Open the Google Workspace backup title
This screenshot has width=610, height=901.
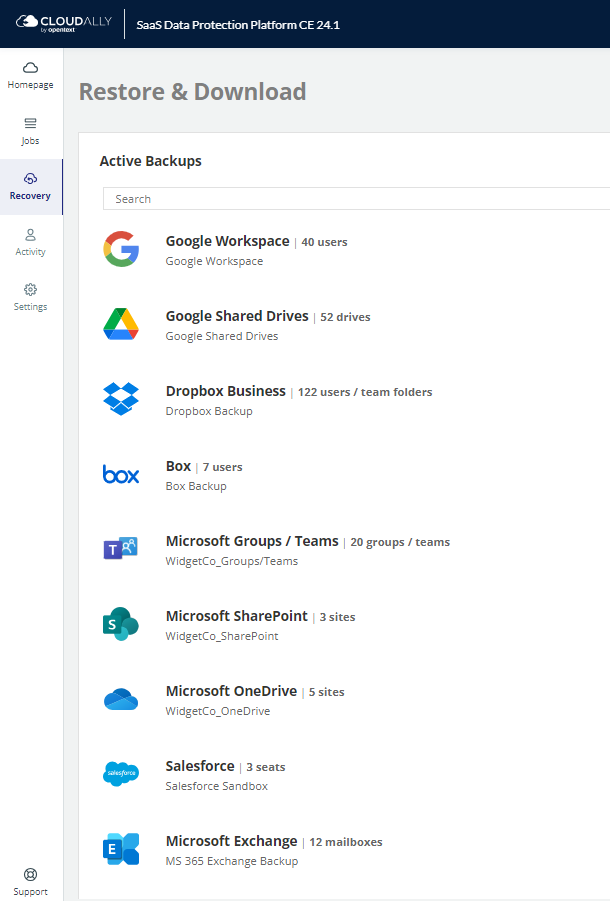[227, 241]
